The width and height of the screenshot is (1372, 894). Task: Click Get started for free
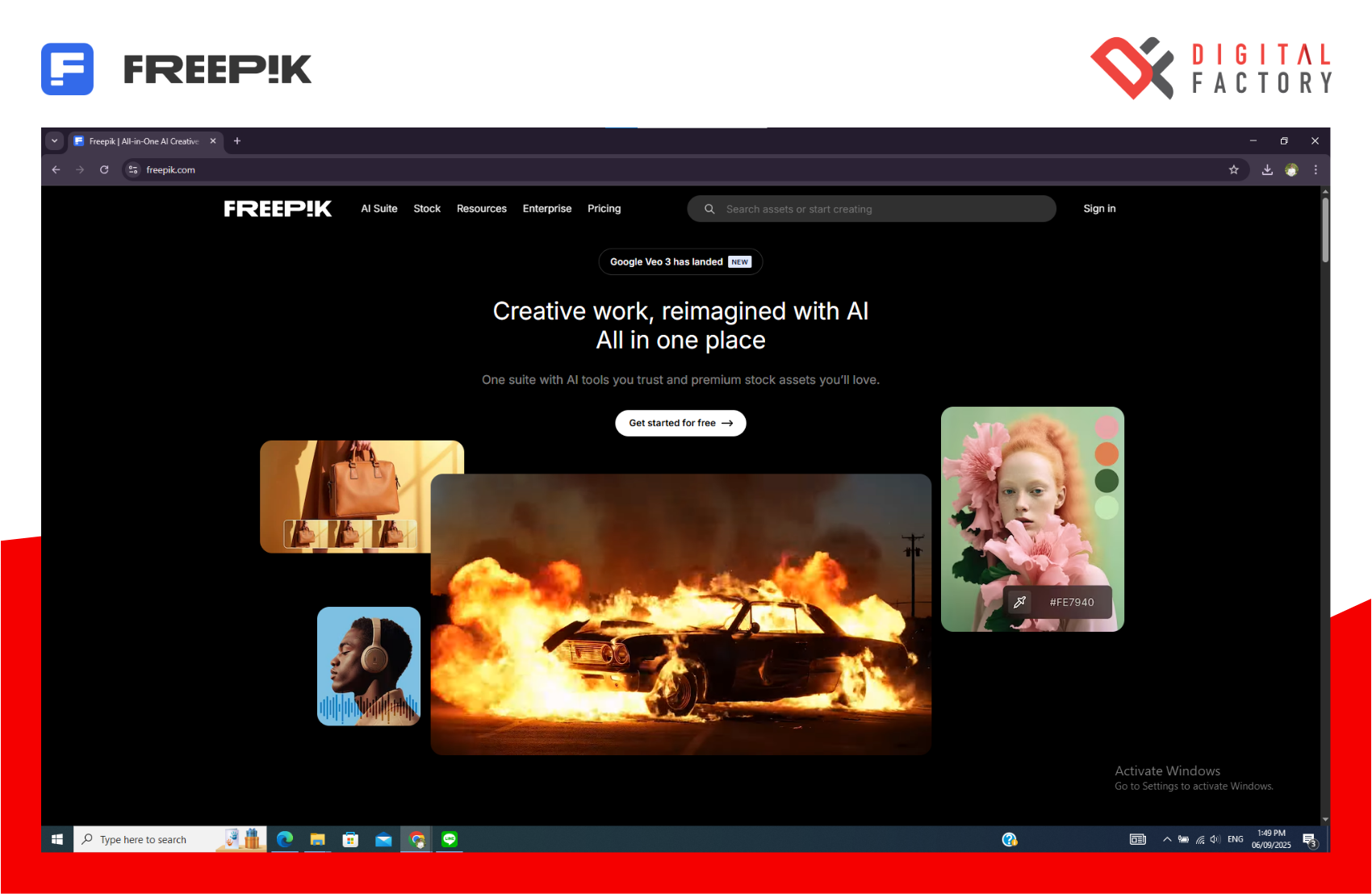pos(680,424)
